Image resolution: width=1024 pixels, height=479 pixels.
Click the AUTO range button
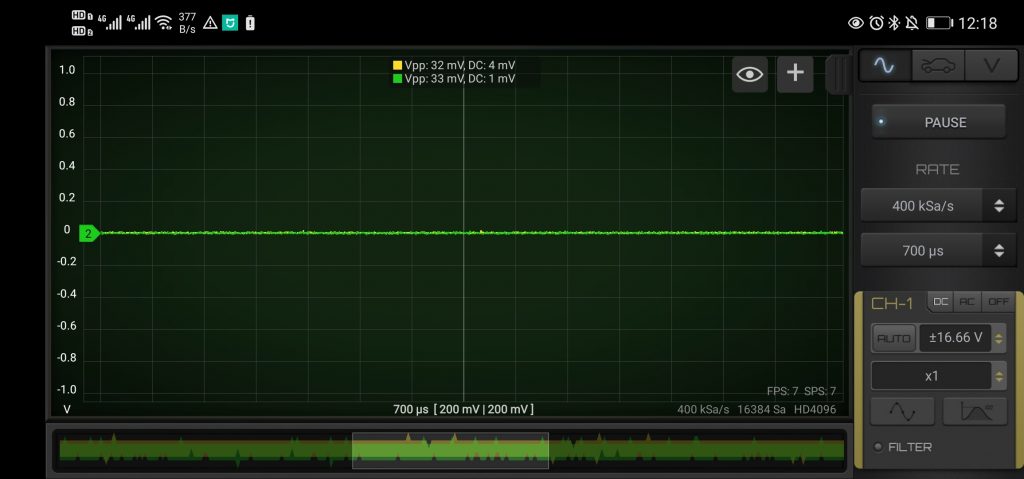click(x=893, y=339)
